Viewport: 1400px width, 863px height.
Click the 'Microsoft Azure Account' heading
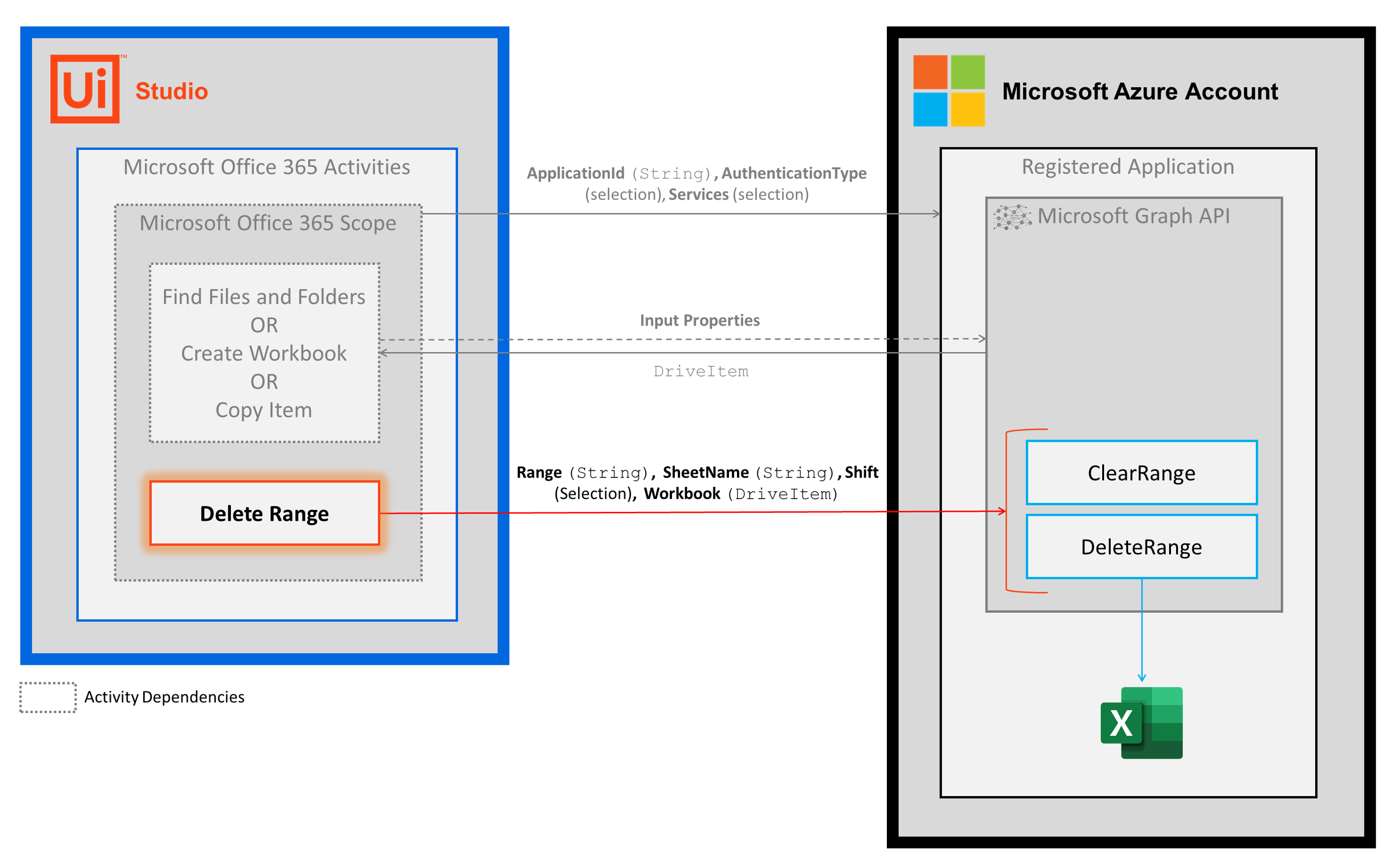click(x=1141, y=91)
